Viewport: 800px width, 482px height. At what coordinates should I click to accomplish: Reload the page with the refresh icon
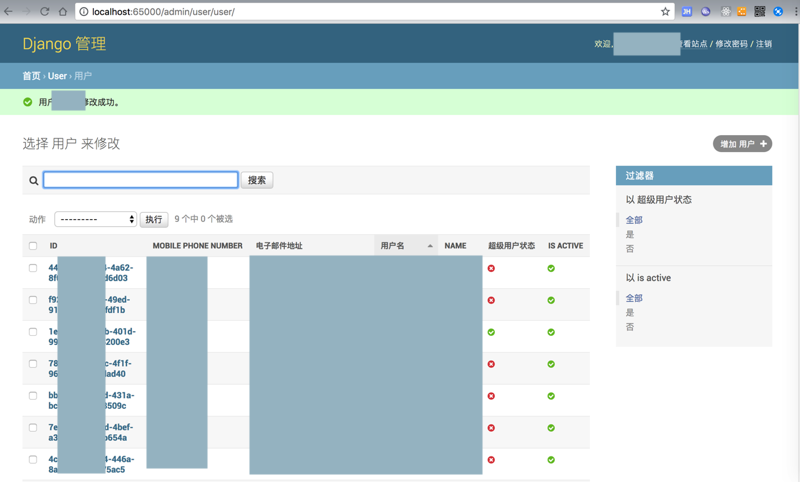point(44,11)
